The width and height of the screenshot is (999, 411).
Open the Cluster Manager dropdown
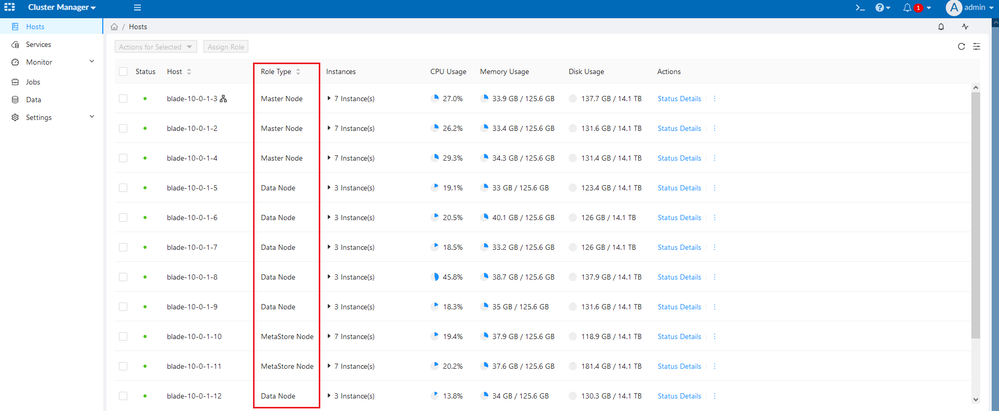point(62,8)
